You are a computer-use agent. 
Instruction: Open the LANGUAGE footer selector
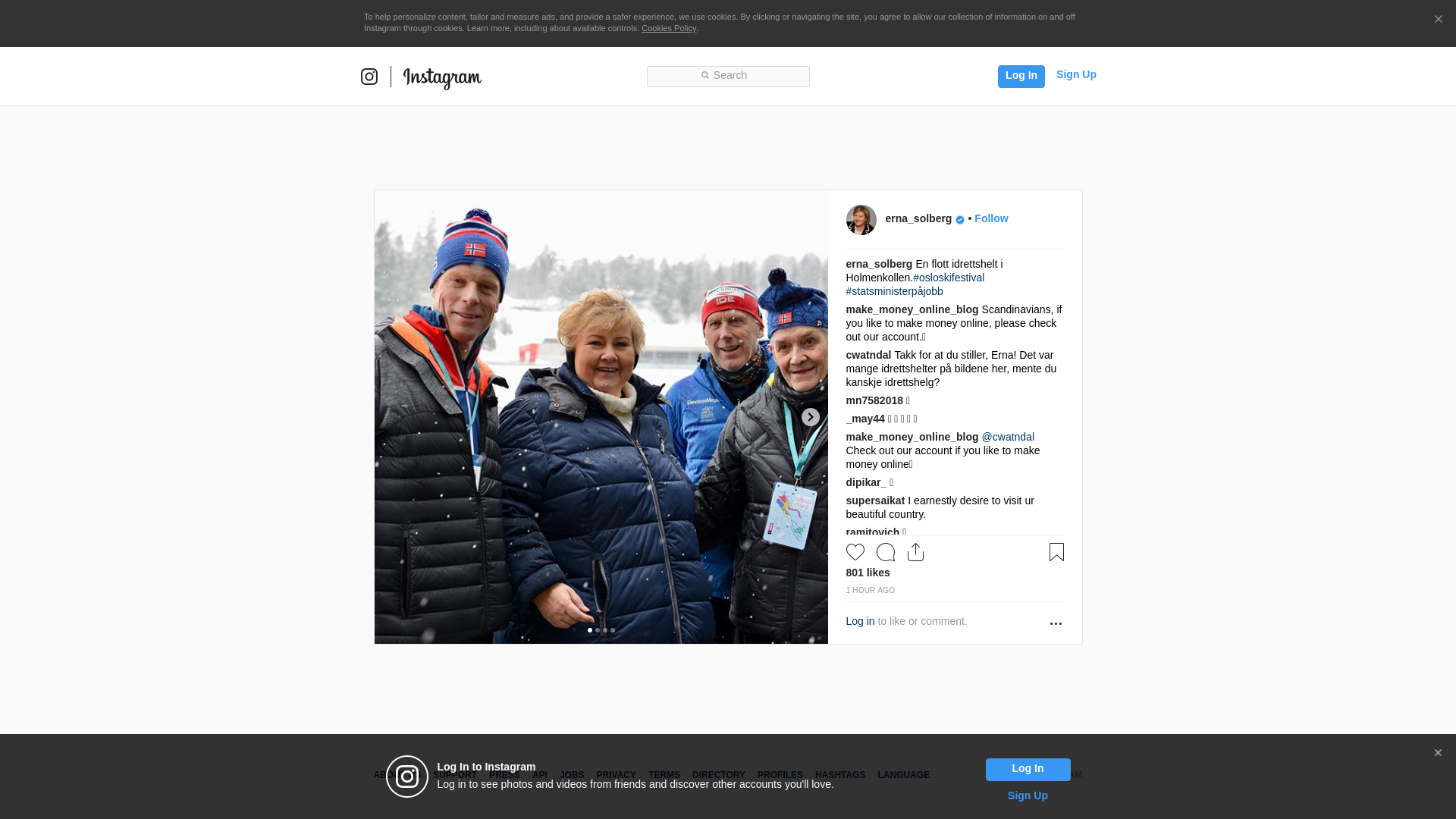point(903,775)
